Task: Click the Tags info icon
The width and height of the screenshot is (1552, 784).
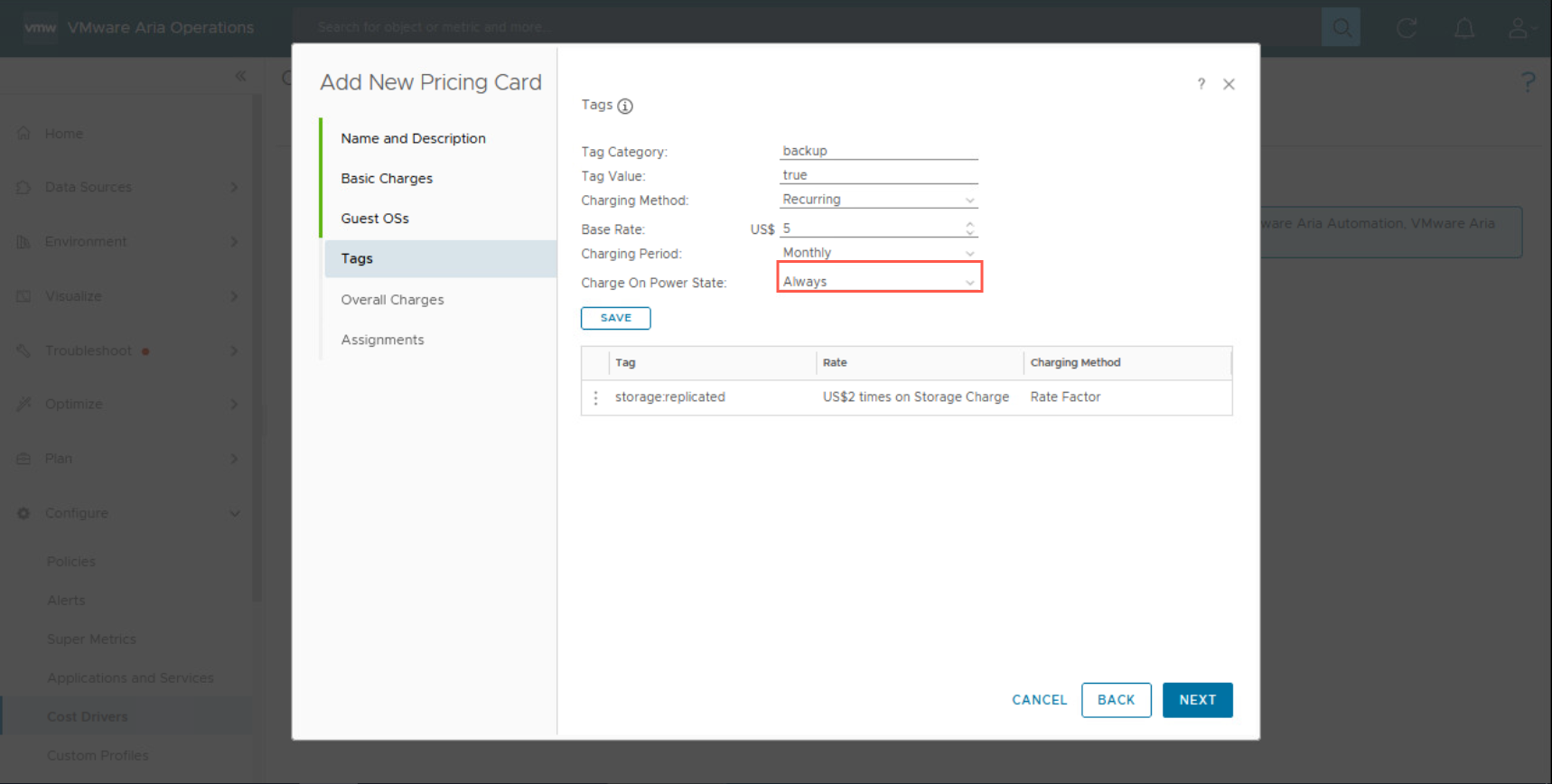Action: 625,106
